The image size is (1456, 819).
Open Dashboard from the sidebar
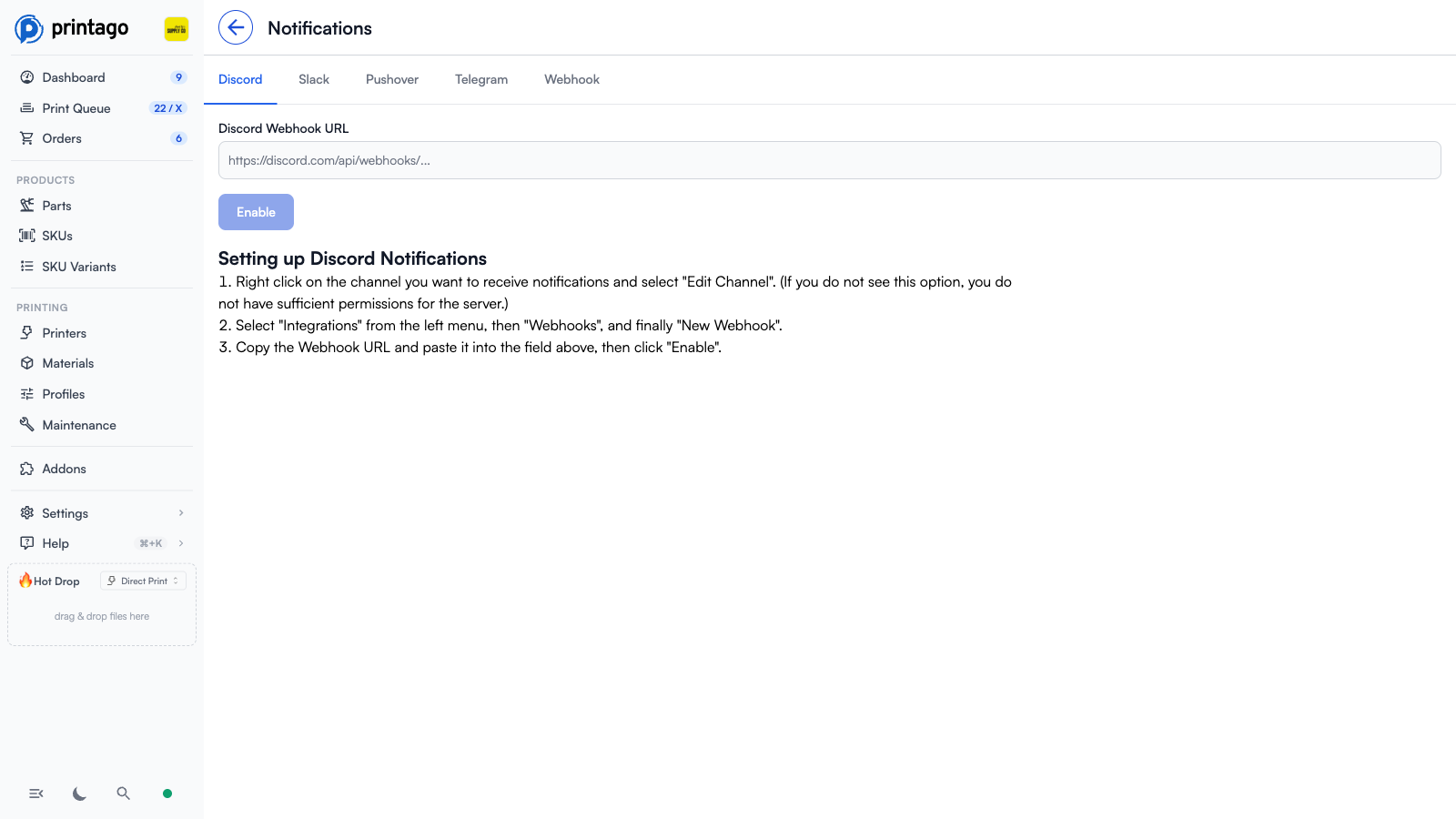pos(102,77)
